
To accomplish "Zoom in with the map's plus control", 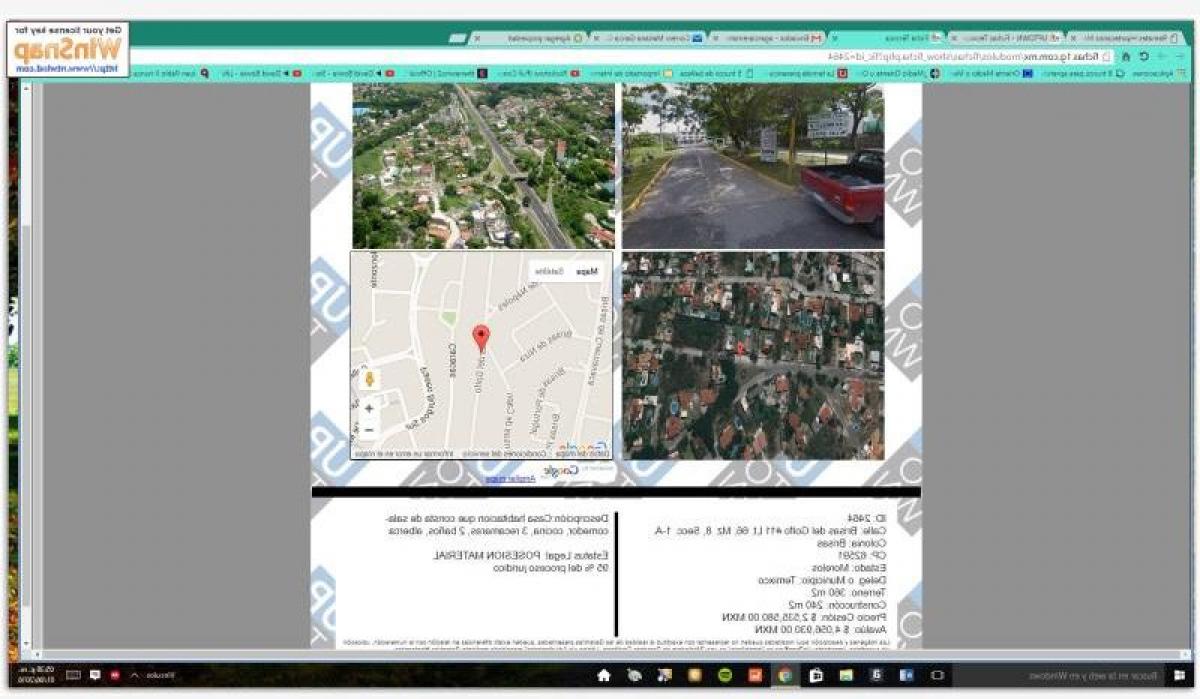I will tap(368, 407).
